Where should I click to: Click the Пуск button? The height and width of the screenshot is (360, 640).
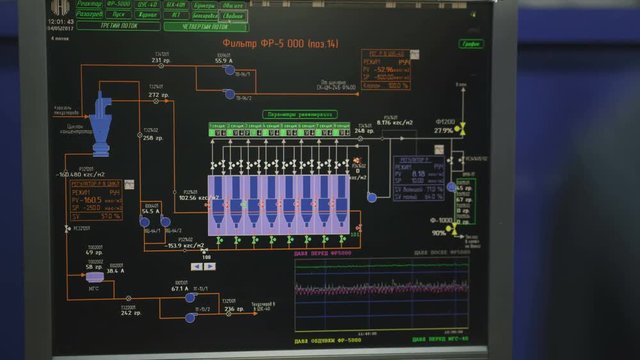(x=118, y=14)
